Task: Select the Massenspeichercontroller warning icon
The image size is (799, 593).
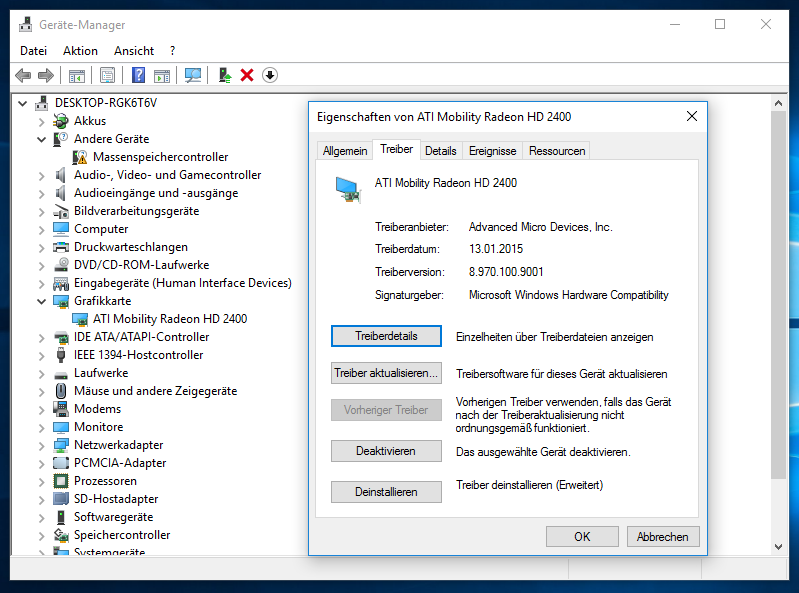Action: pyautogui.click(x=79, y=157)
